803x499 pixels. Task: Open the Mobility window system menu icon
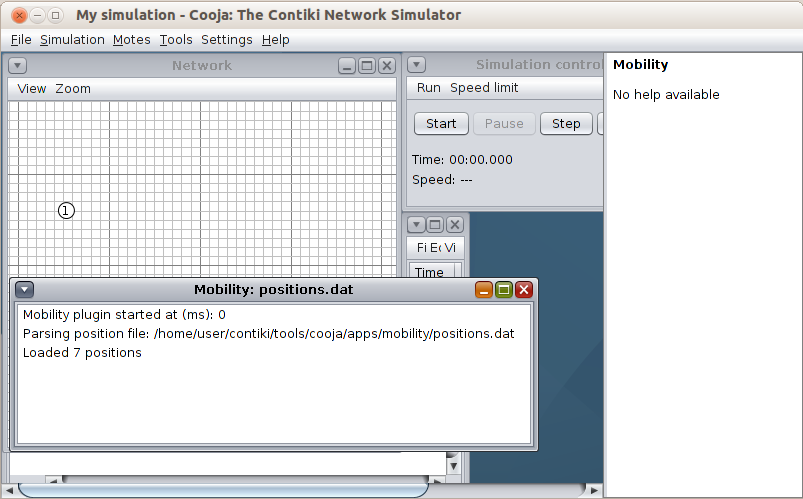pos(25,290)
